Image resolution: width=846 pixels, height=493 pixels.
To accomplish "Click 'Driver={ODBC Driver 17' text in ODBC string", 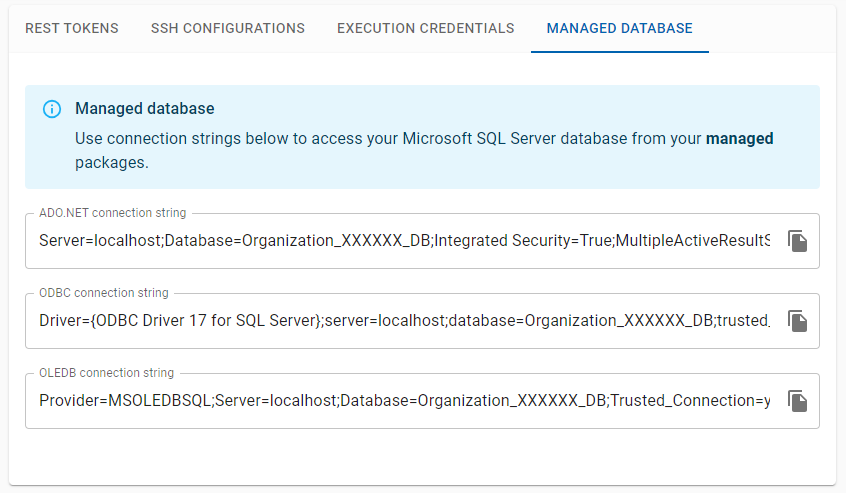I will pos(120,321).
